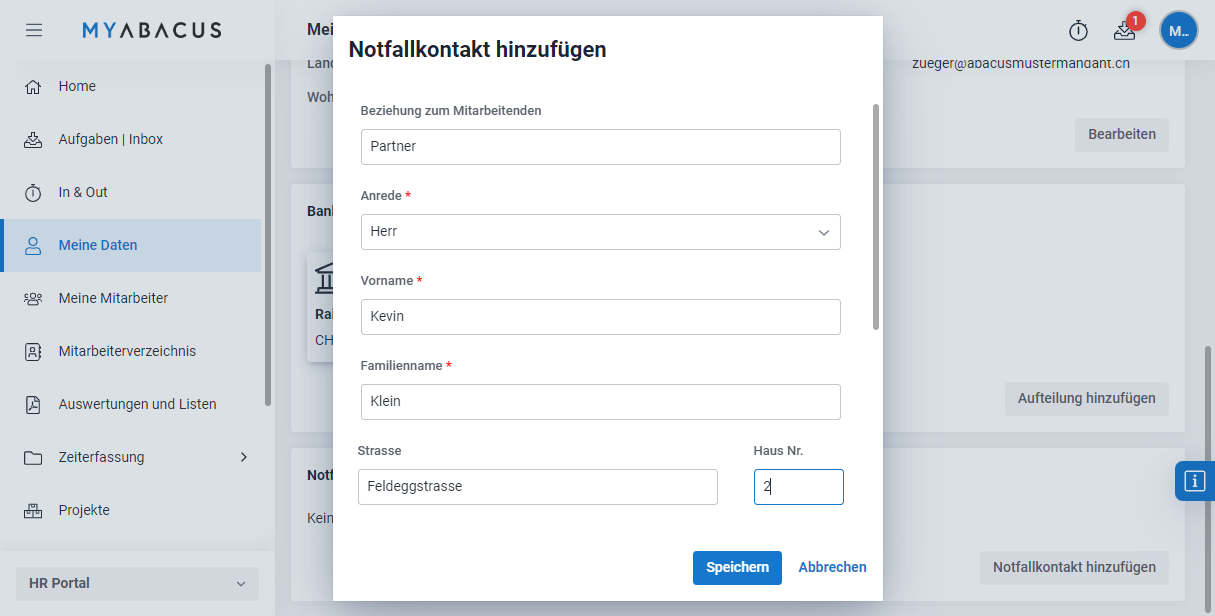
Task: Open the inbox notifications with red badge
Action: point(1125,30)
